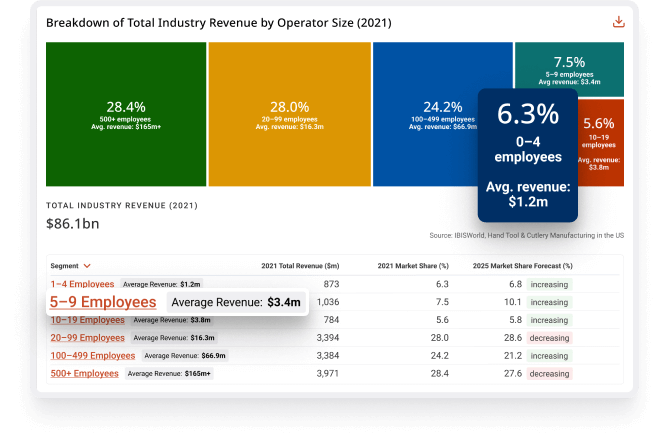Image resolution: width=659 pixels, height=439 pixels.
Task: Open the highlighted 5–9 Employees link
Action: click(103, 302)
